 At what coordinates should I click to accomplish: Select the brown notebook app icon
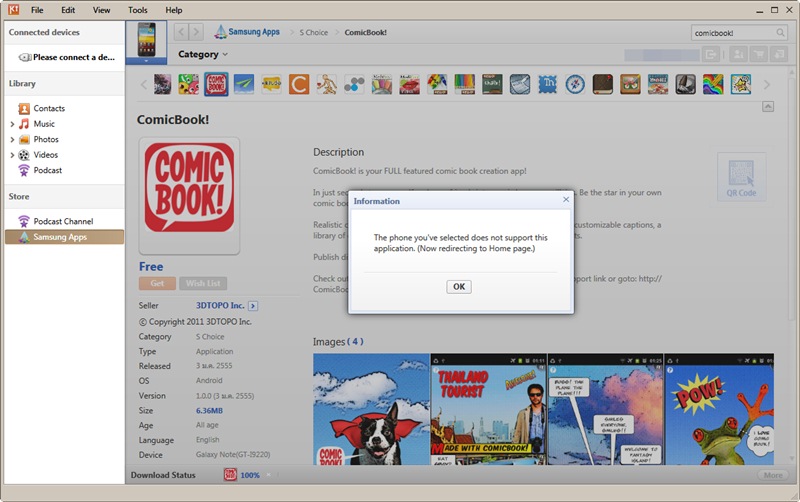point(603,84)
